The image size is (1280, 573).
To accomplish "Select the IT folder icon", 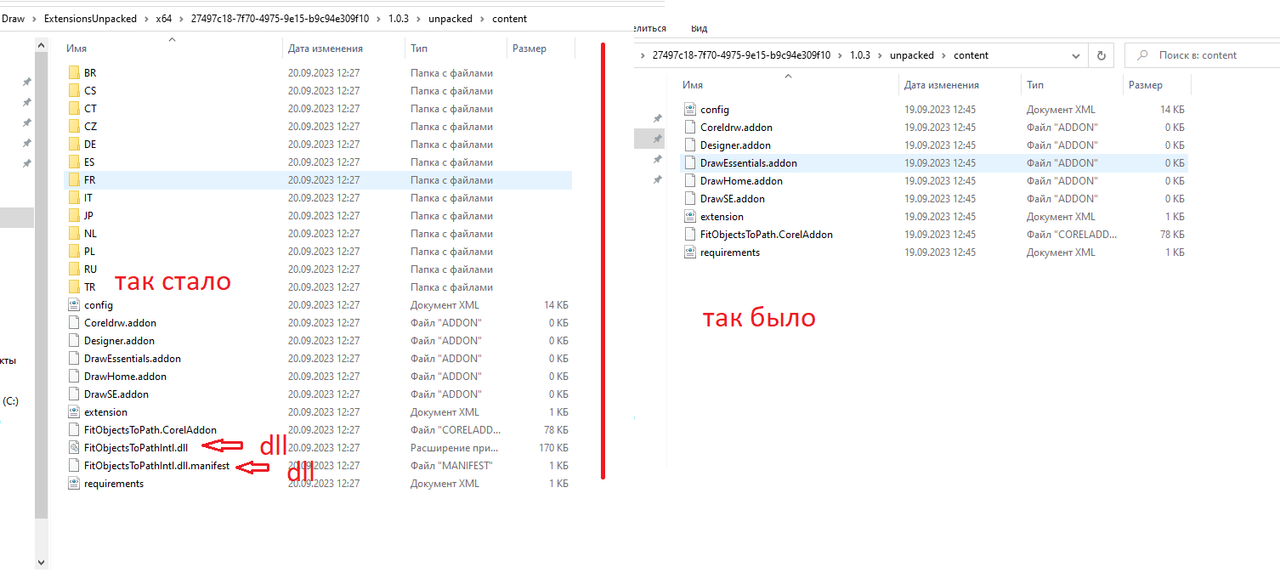I will tap(74, 198).
